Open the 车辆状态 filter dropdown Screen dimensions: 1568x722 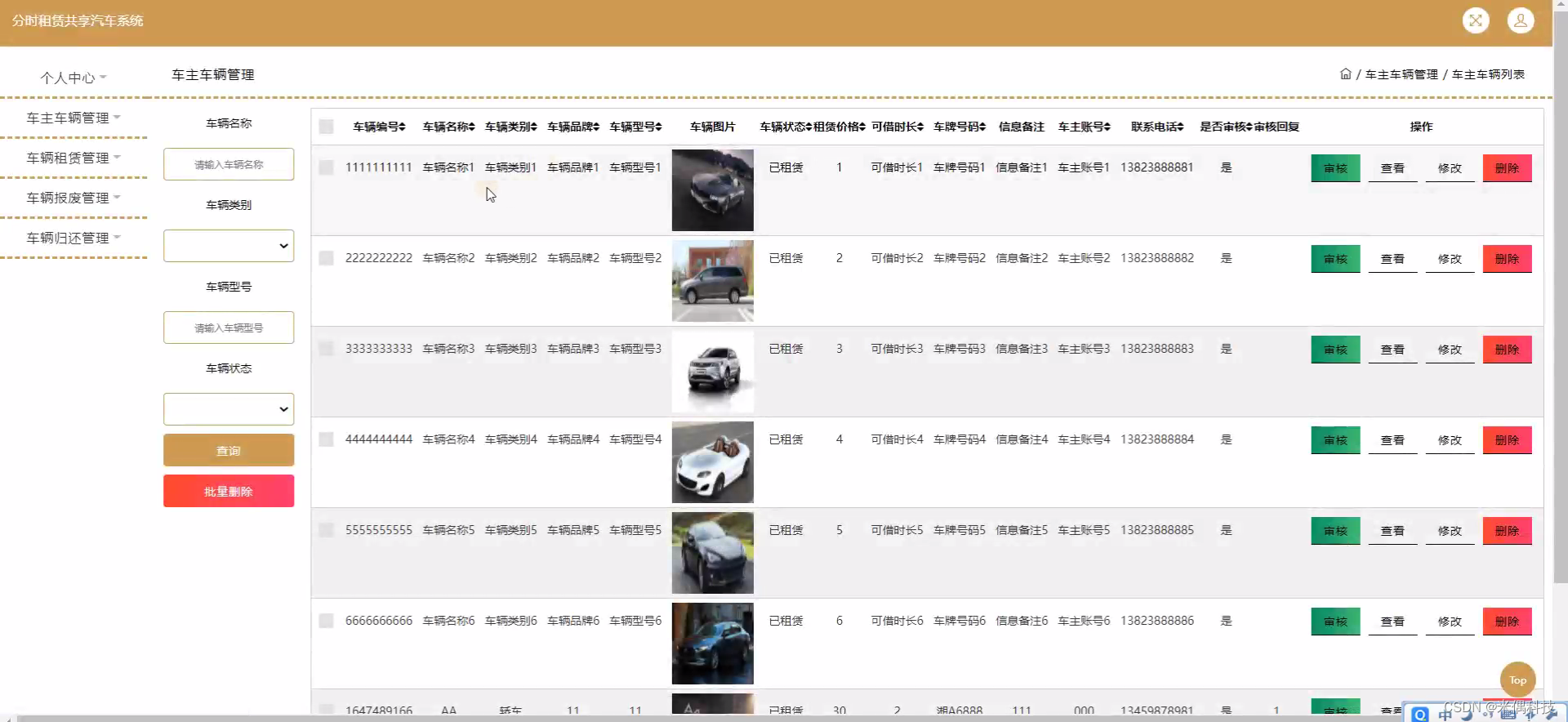pyautogui.click(x=229, y=409)
